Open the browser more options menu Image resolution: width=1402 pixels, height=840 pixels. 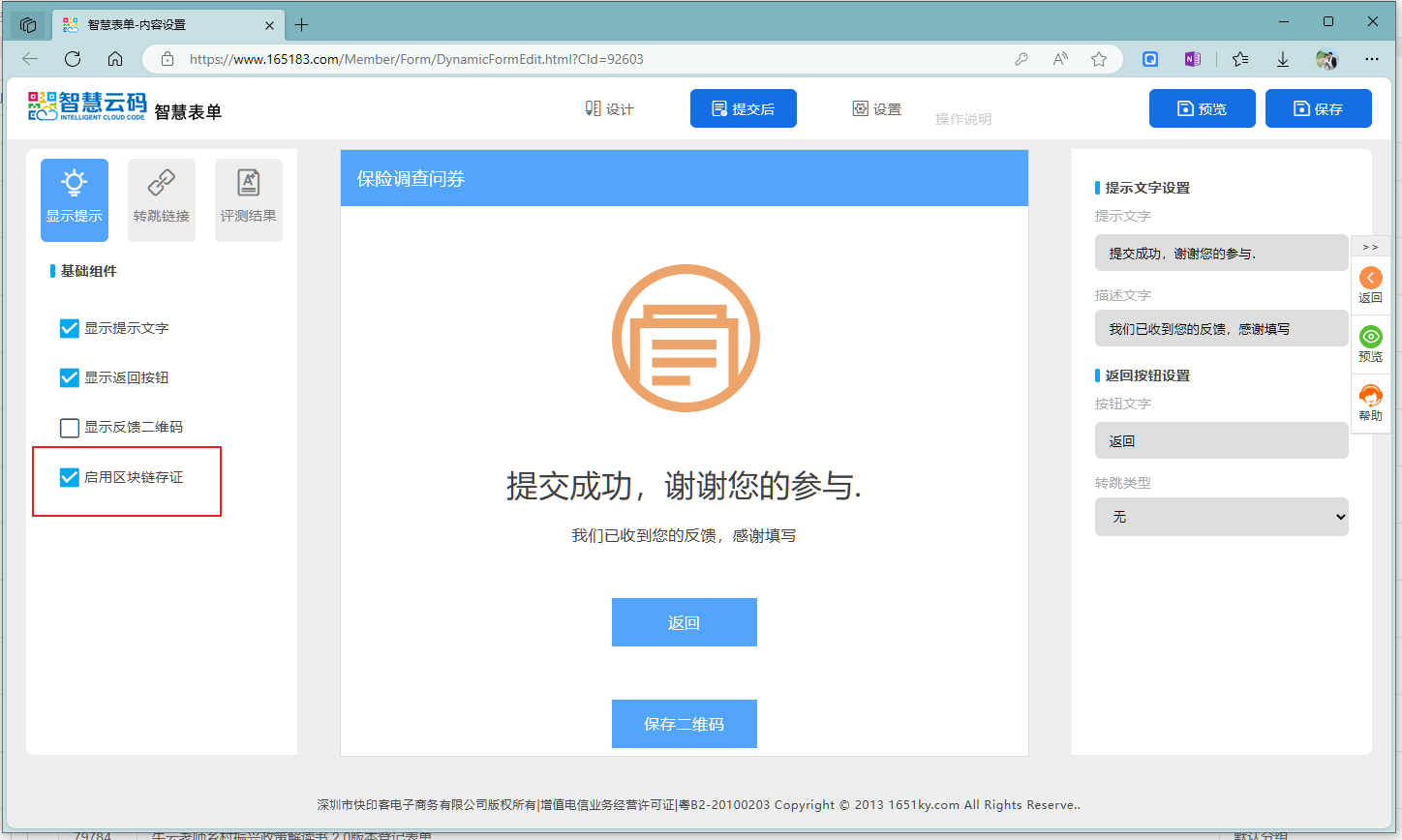click(x=1372, y=58)
